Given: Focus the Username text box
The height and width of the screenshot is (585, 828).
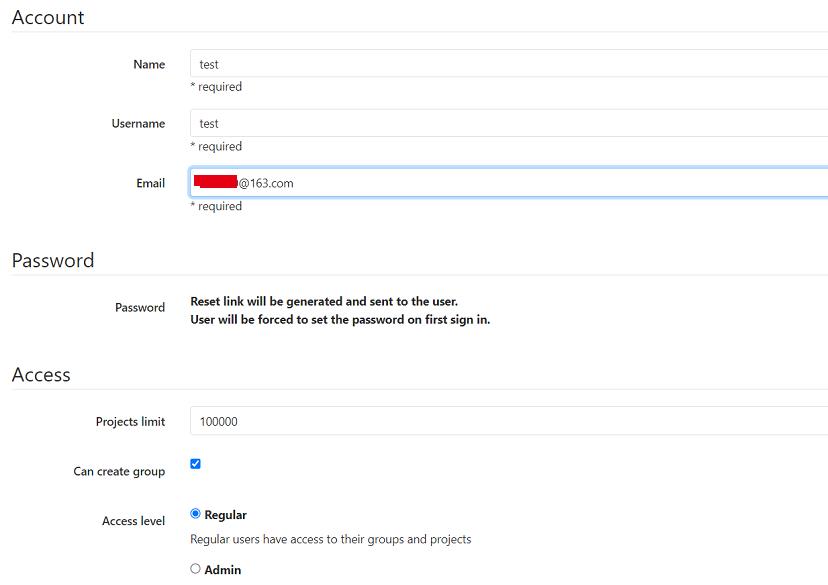Looking at the screenshot, I should (508, 123).
